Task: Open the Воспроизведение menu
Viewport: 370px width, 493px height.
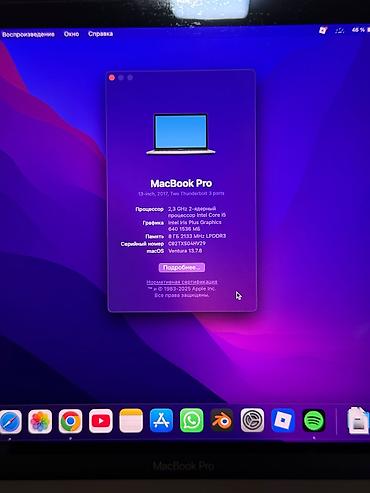Action: (x=28, y=34)
